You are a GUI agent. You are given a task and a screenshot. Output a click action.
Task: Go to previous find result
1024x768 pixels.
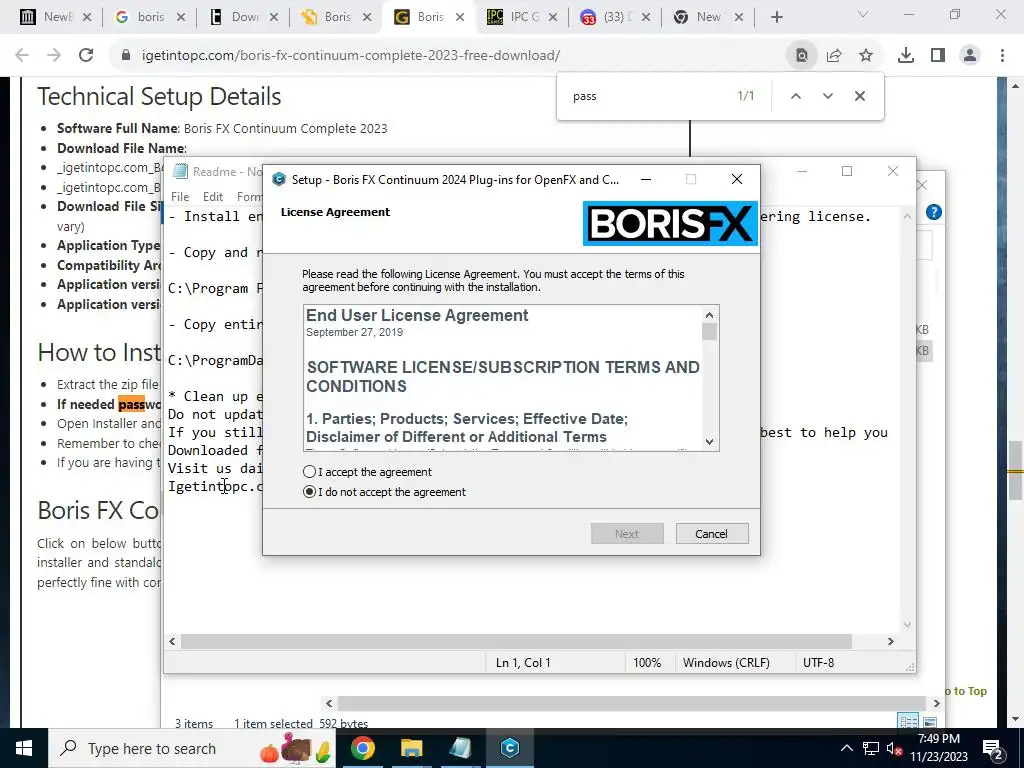(x=795, y=96)
